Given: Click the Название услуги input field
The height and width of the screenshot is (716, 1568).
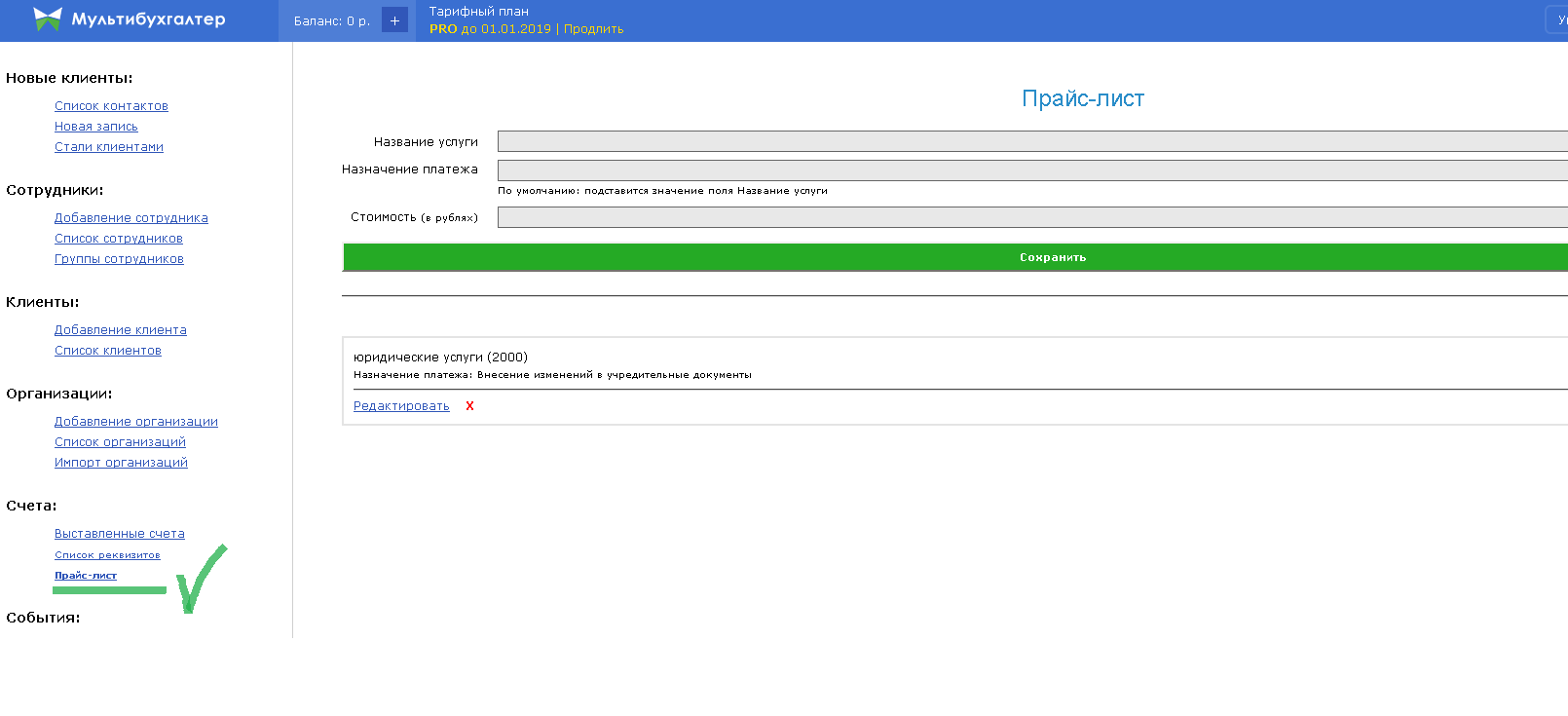Looking at the screenshot, I should 1032,141.
